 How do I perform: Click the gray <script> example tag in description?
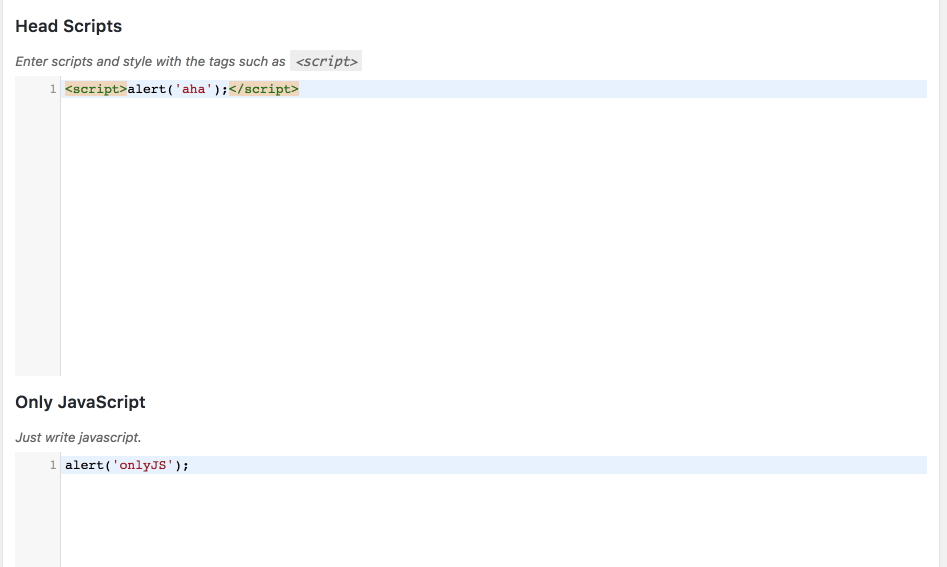point(326,61)
